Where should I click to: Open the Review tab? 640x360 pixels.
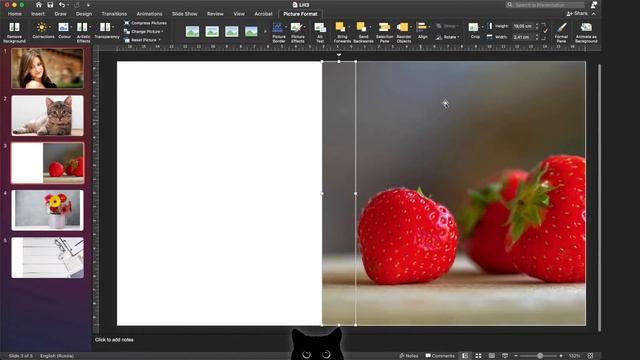coord(215,14)
